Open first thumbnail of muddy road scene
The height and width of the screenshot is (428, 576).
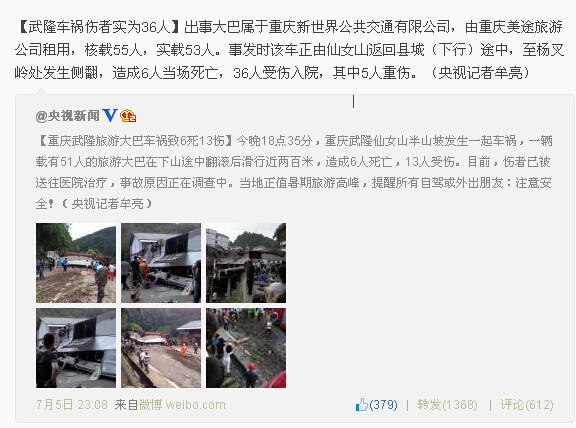click(x=76, y=263)
